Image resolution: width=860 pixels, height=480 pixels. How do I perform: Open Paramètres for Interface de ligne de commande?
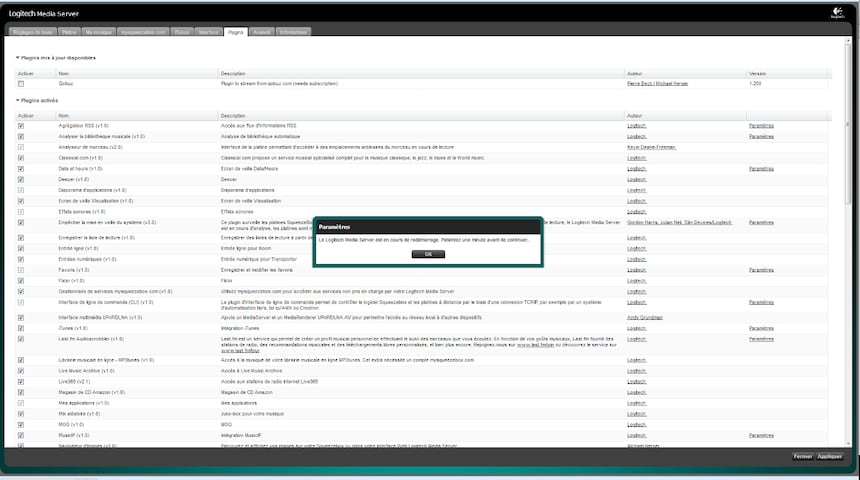[x=761, y=302]
